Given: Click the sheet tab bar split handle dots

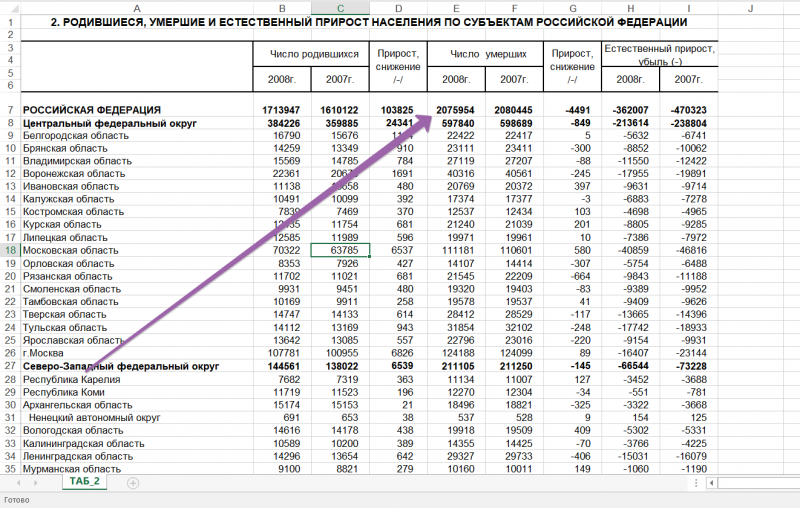Looking at the screenshot, I should tap(696, 482).
